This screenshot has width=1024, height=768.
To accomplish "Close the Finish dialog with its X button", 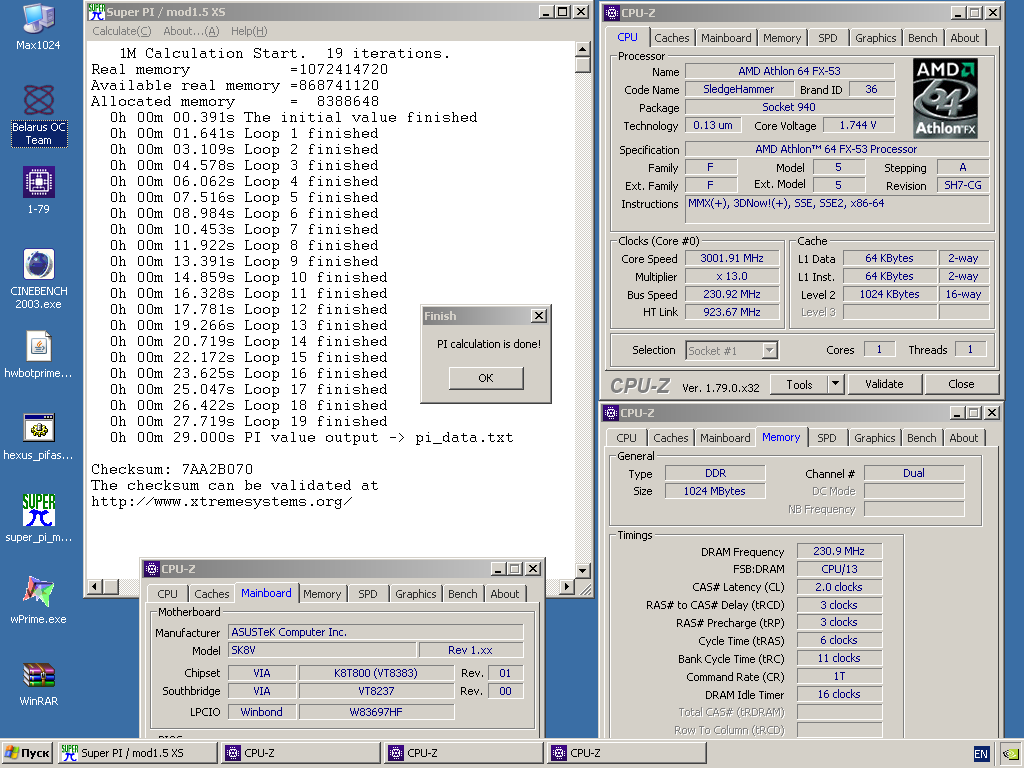I will click(539, 316).
